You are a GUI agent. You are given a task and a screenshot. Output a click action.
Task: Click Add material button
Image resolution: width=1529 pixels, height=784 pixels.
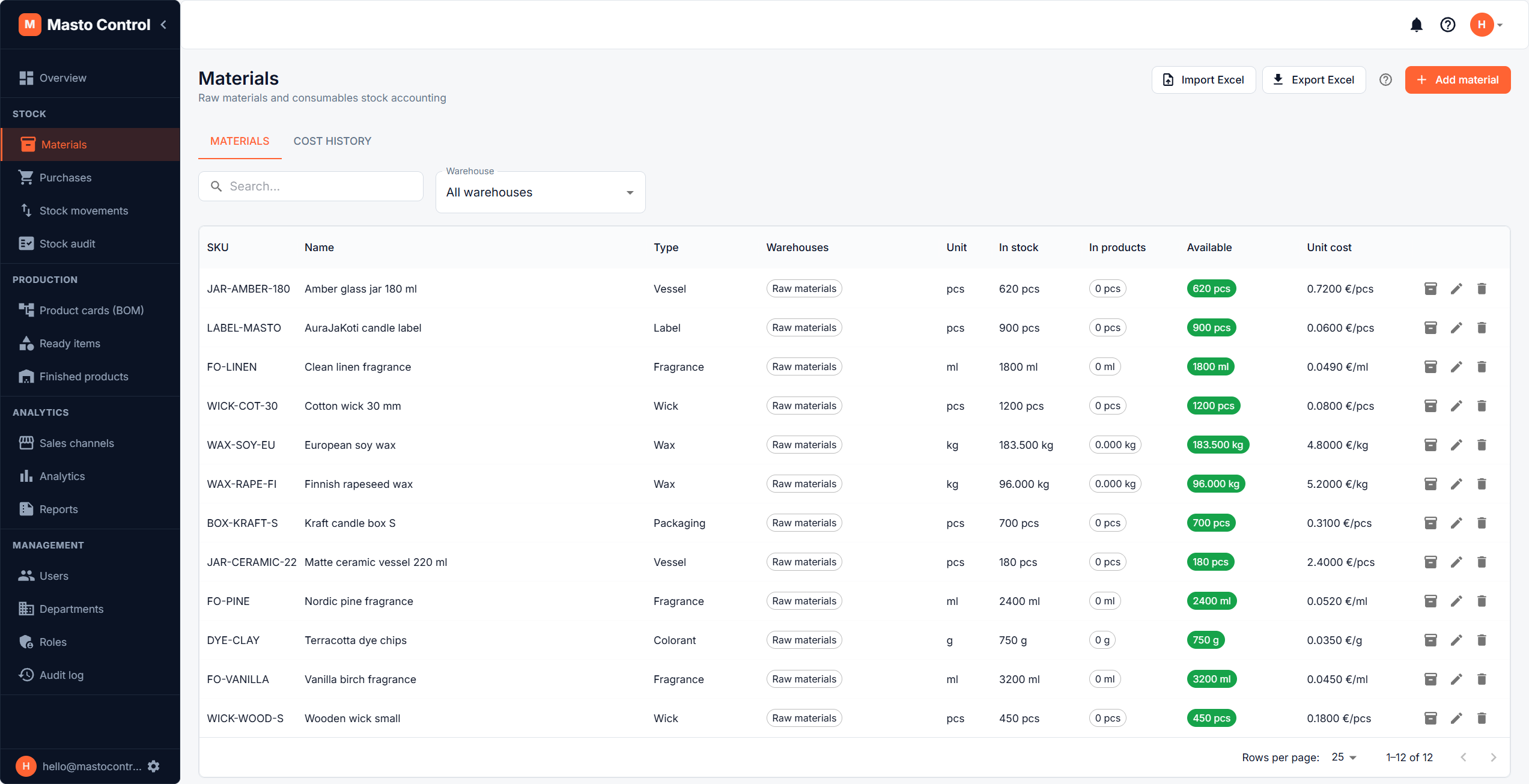[1458, 80]
